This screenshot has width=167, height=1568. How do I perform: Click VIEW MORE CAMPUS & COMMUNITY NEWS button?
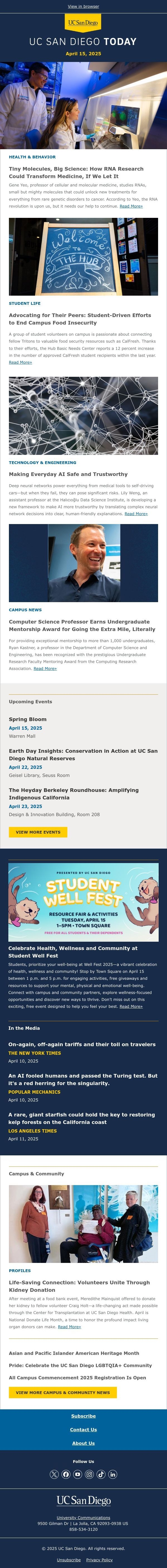tap(63, 1392)
